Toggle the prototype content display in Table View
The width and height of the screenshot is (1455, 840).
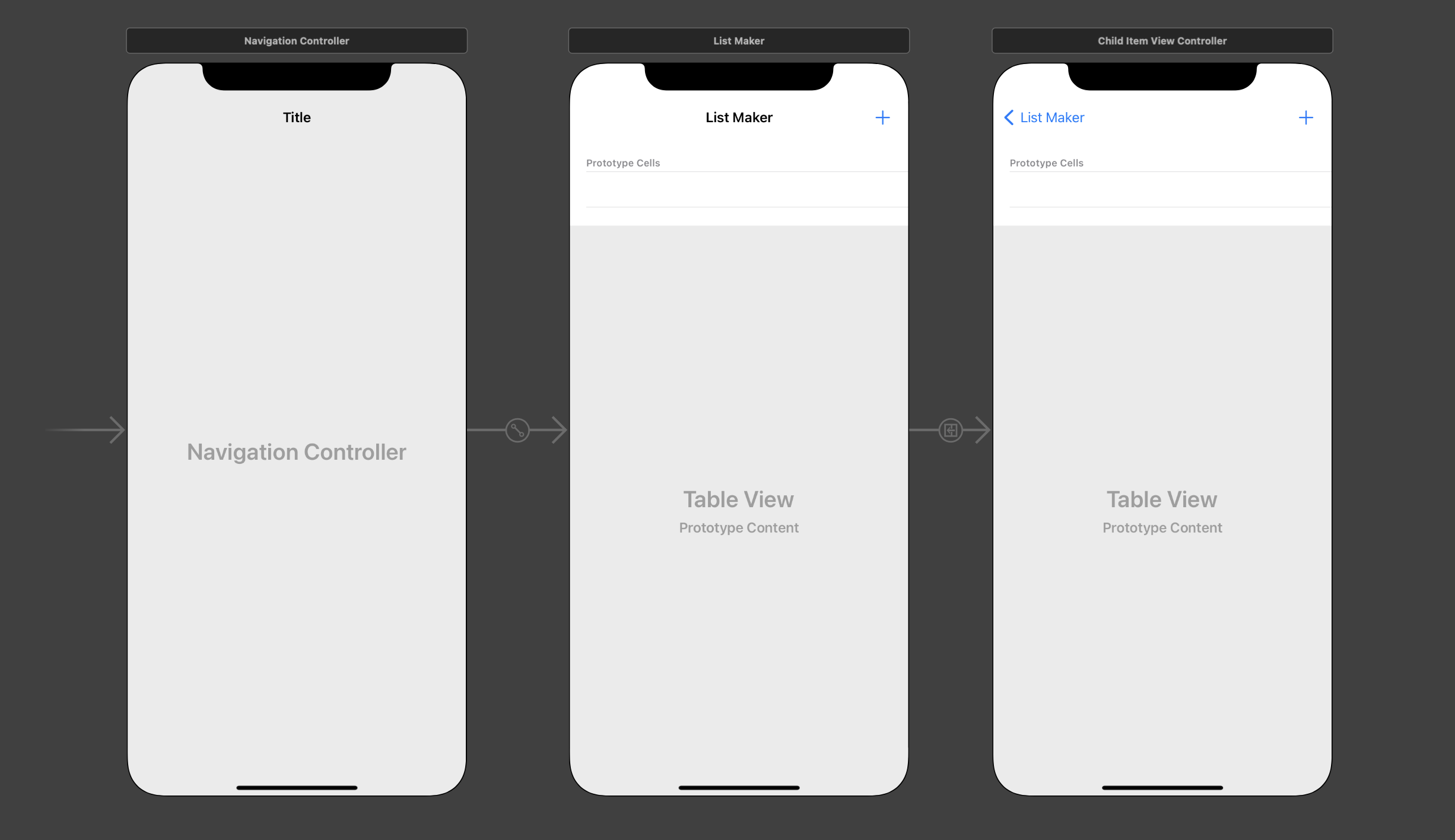738,528
